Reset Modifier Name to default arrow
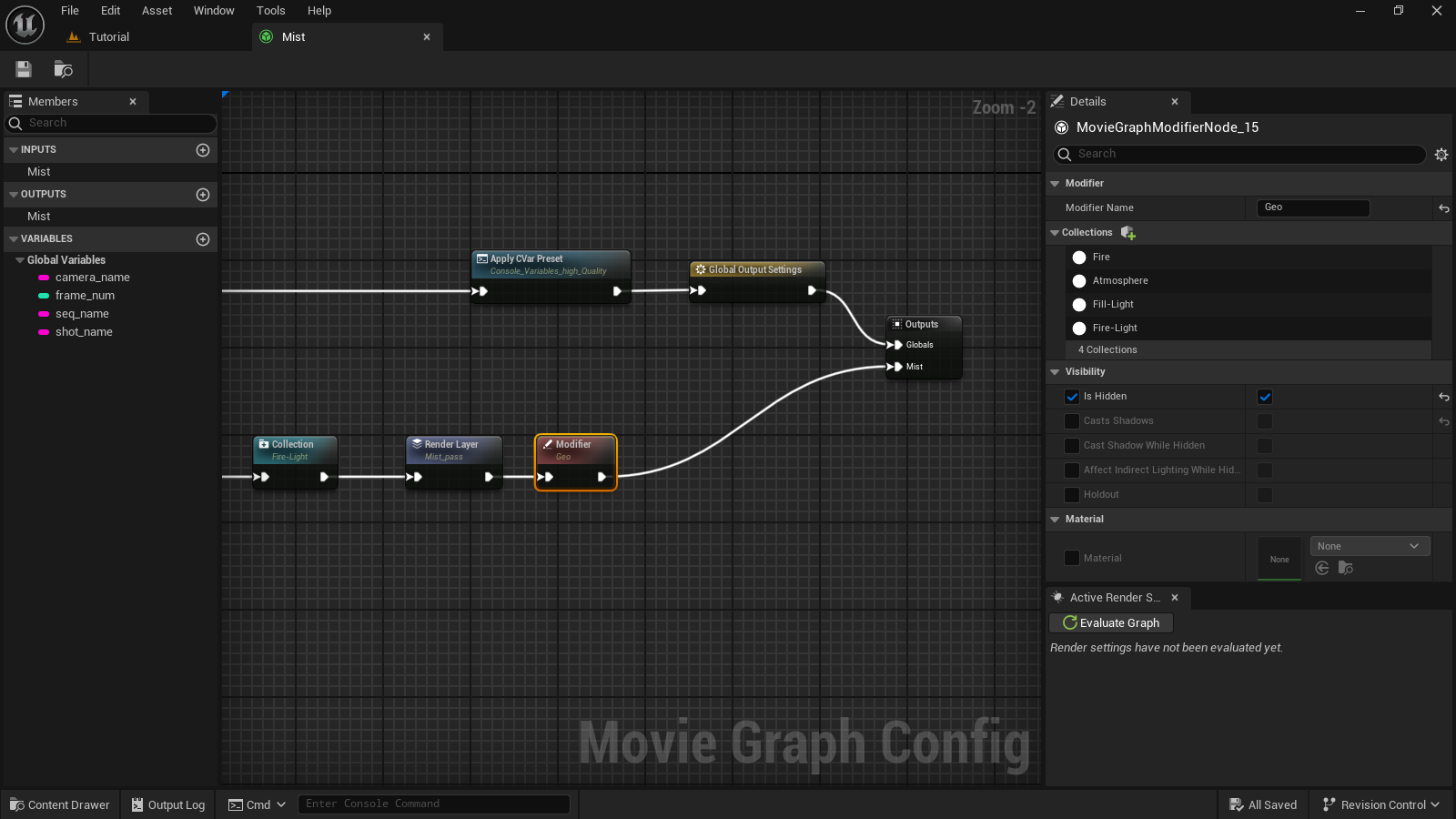This screenshot has height=819, width=1456. (x=1444, y=208)
